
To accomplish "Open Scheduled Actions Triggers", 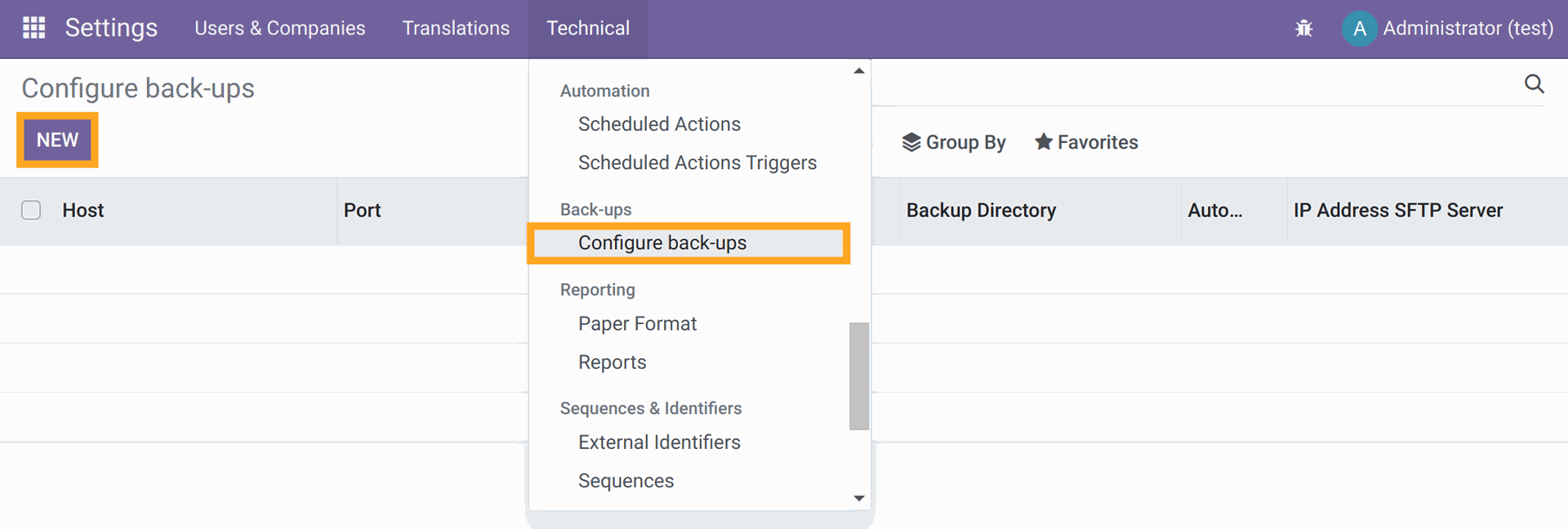I will (697, 163).
